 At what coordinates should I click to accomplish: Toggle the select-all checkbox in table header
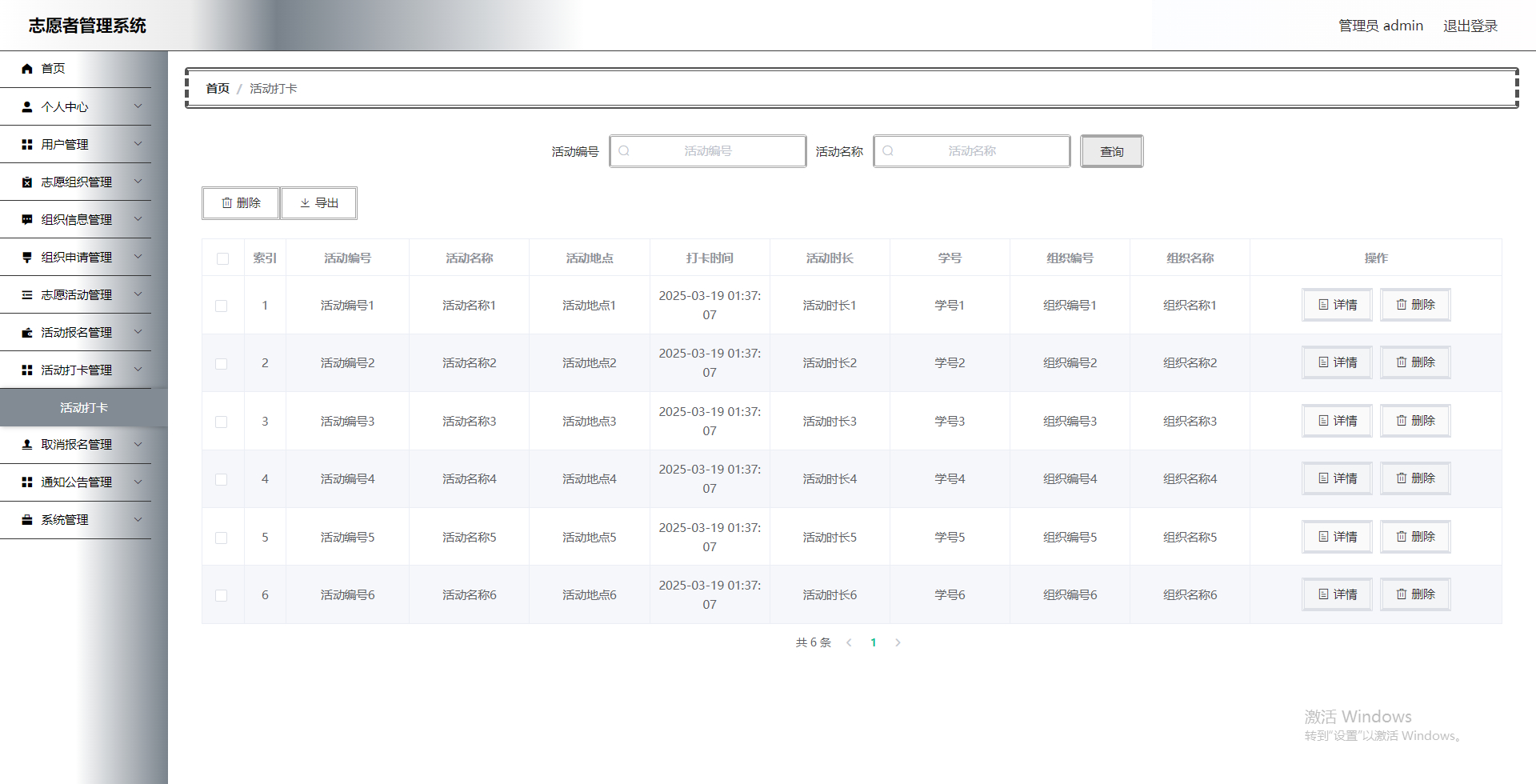coord(222,258)
